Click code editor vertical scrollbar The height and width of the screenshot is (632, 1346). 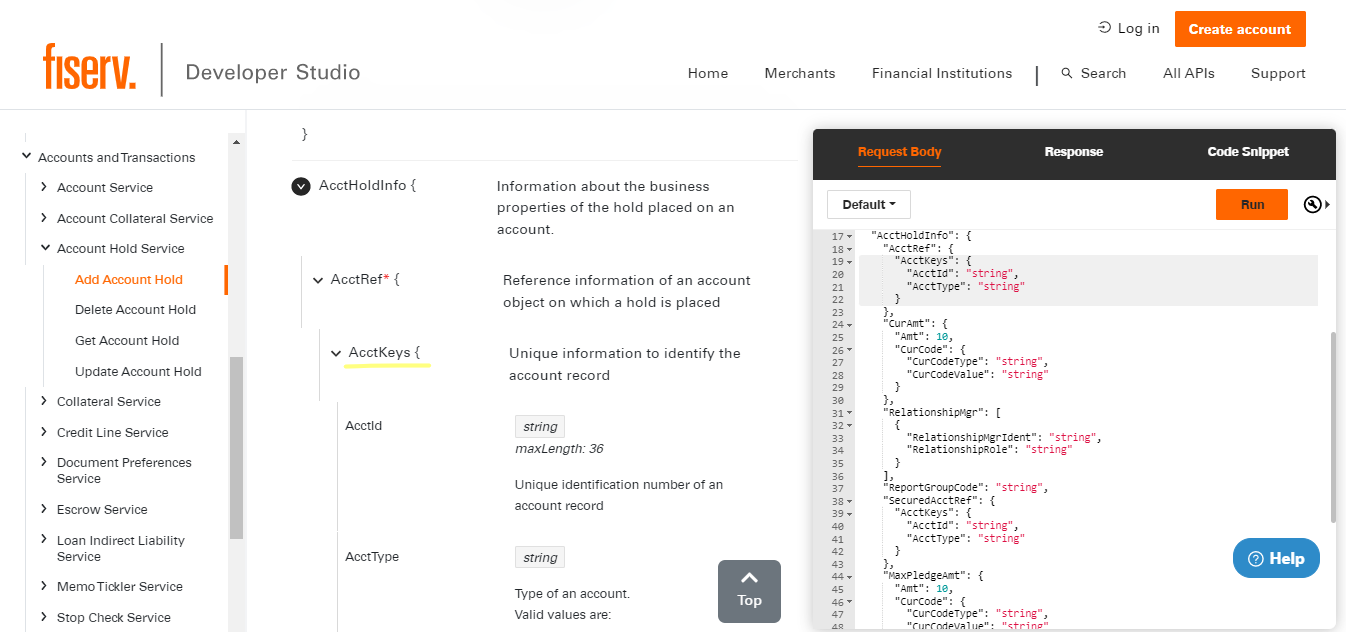click(x=1332, y=427)
